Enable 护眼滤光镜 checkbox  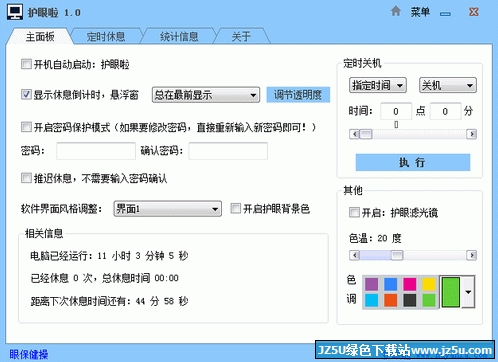(x=354, y=212)
